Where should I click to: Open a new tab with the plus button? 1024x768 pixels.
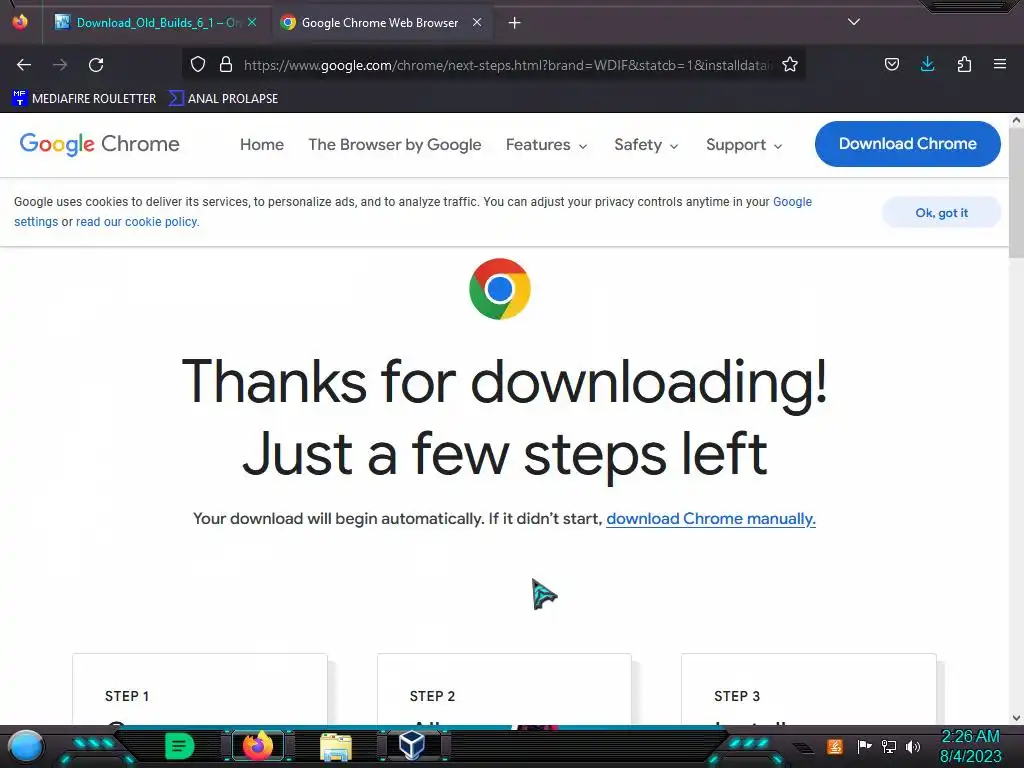click(515, 23)
